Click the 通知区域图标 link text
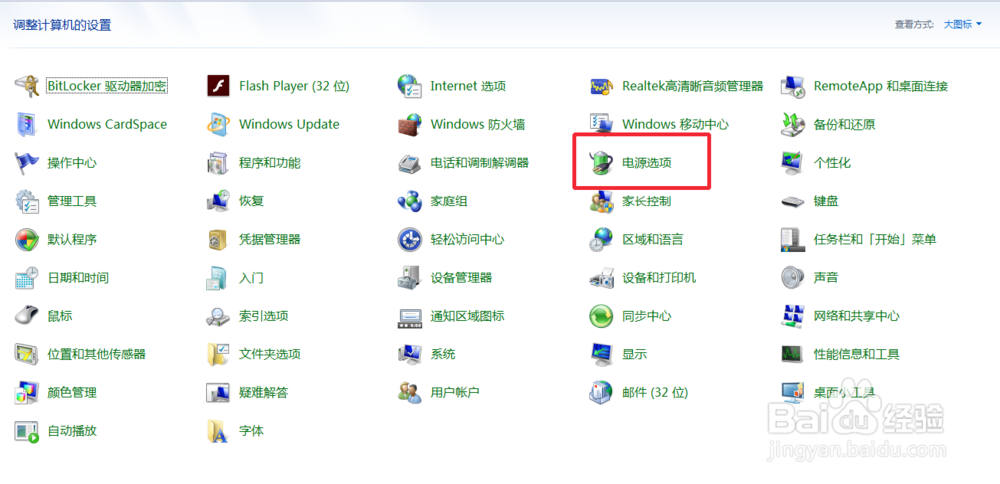This screenshot has width=1000, height=484. (x=467, y=316)
